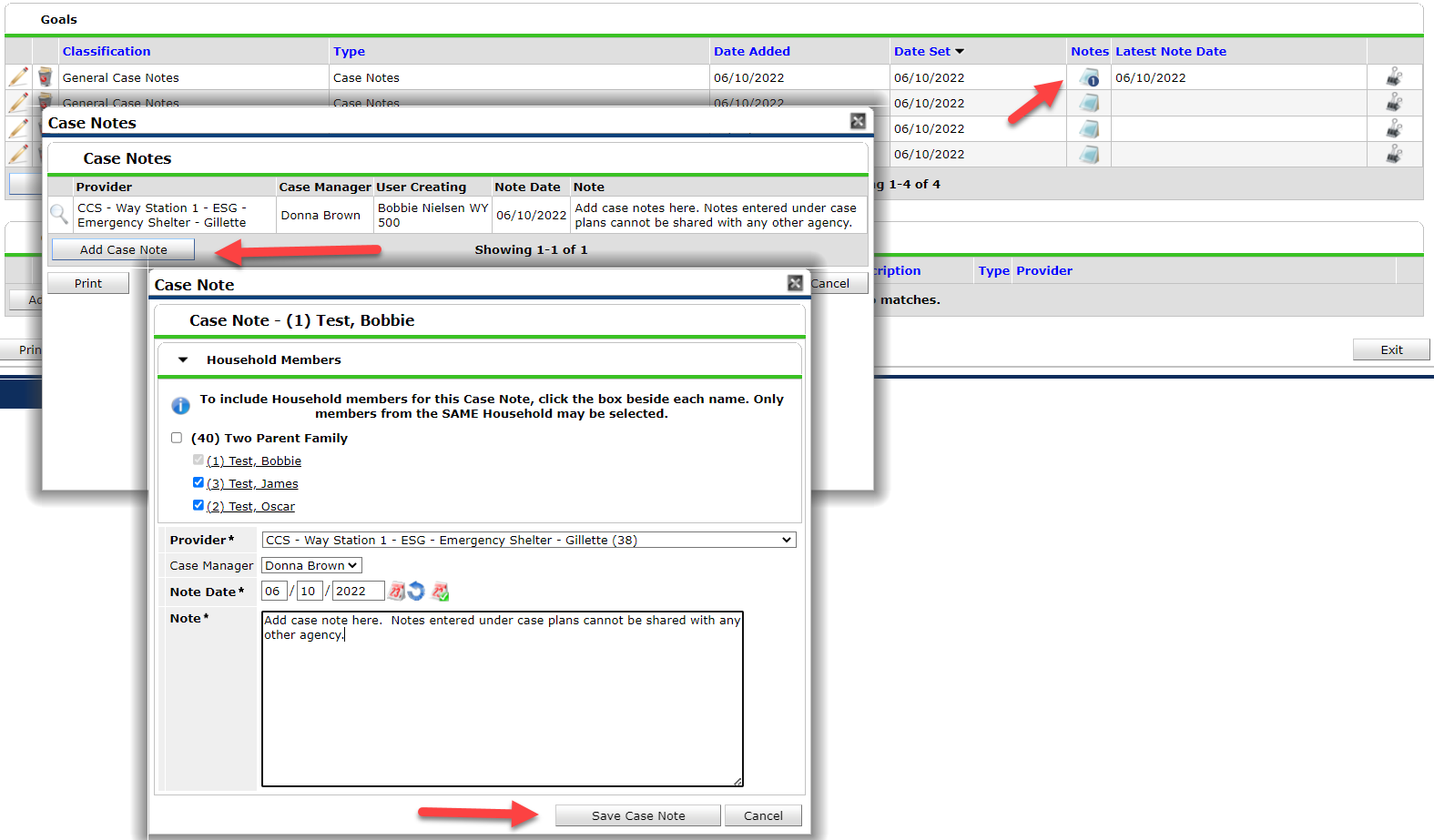This screenshot has width=1434, height=840.
Task: Click pencil edit icon for first General Case Notes
Action: point(18,77)
